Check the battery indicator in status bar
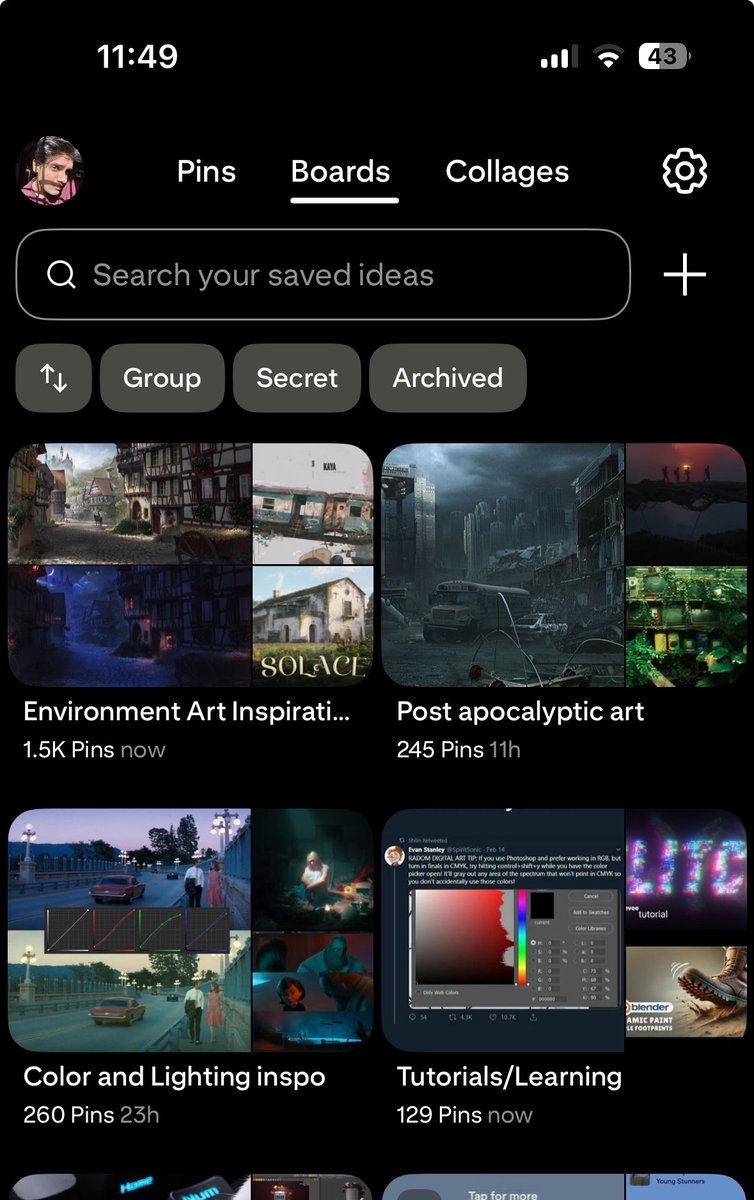754x1200 pixels. [x=665, y=57]
